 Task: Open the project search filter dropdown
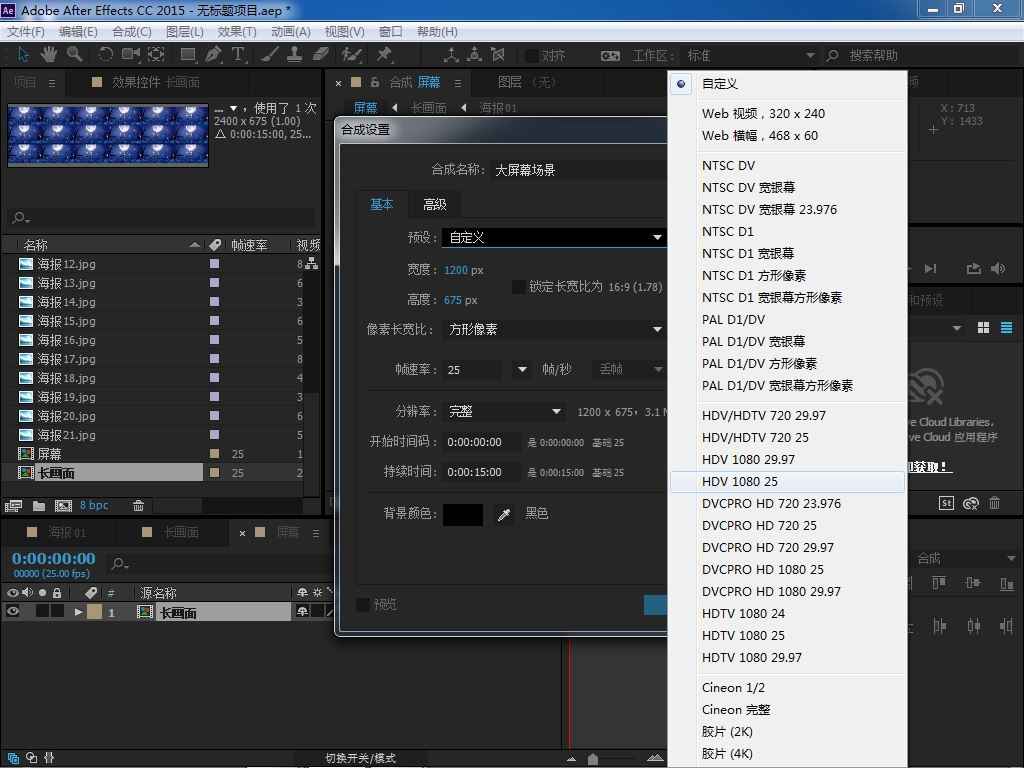(x=22, y=217)
